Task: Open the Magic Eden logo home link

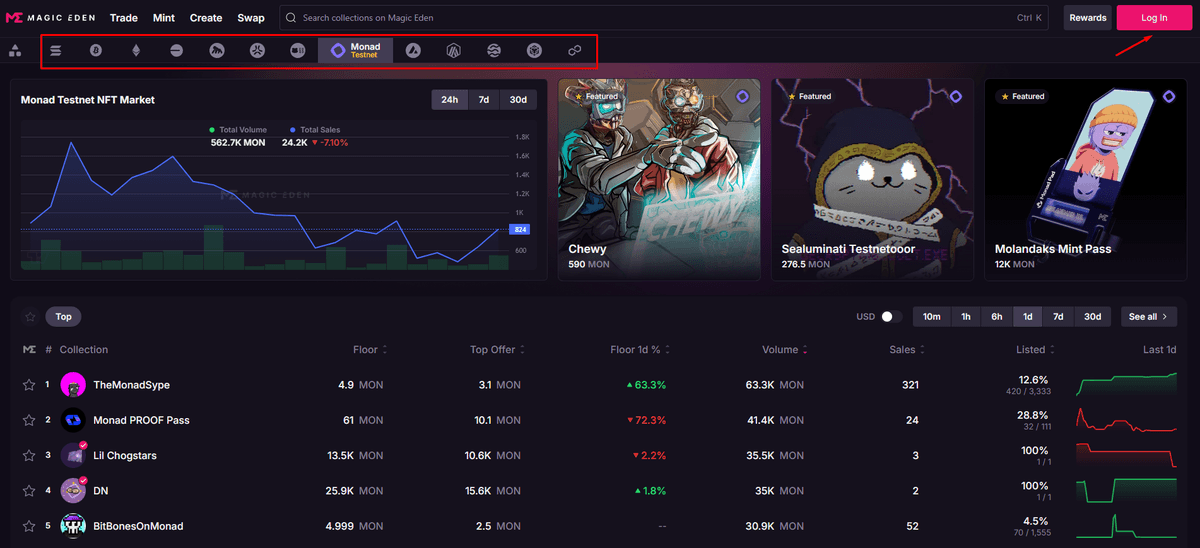Action: click(x=52, y=18)
